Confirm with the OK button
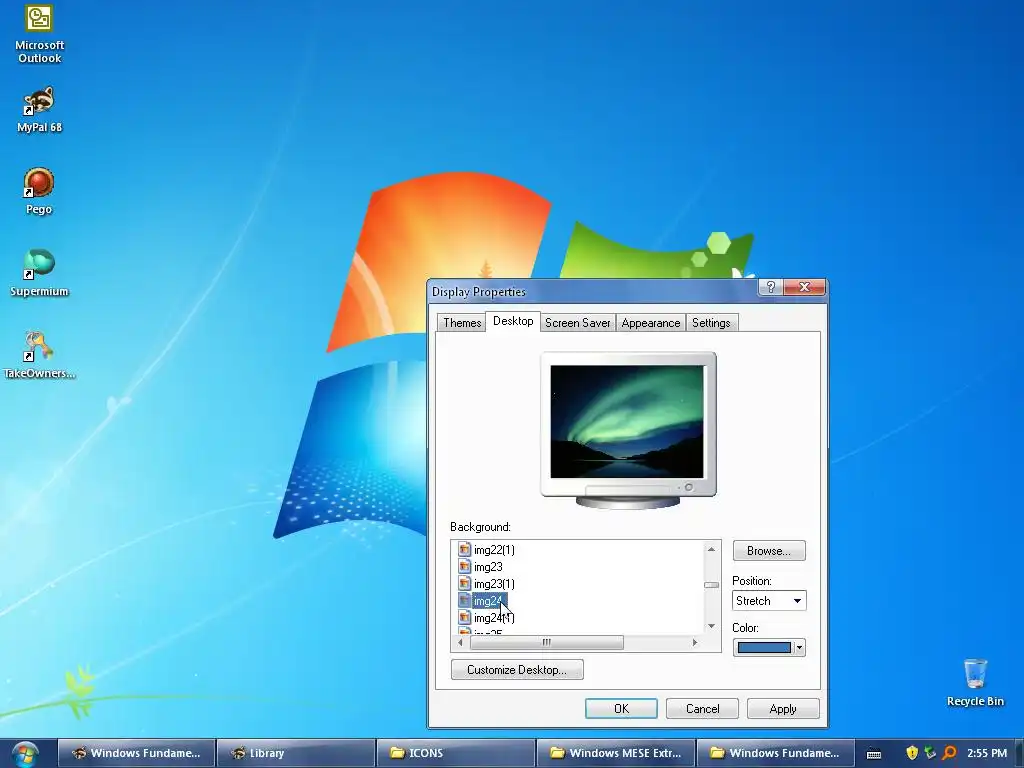The height and width of the screenshot is (768, 1024). pos(621,709)
